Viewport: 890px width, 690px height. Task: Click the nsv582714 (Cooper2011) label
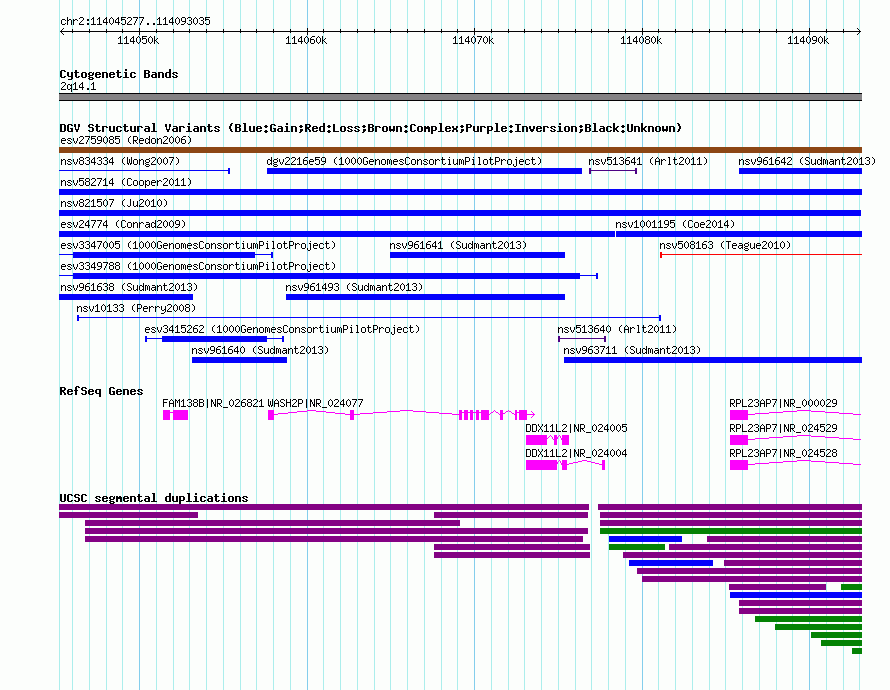(126, 182)
